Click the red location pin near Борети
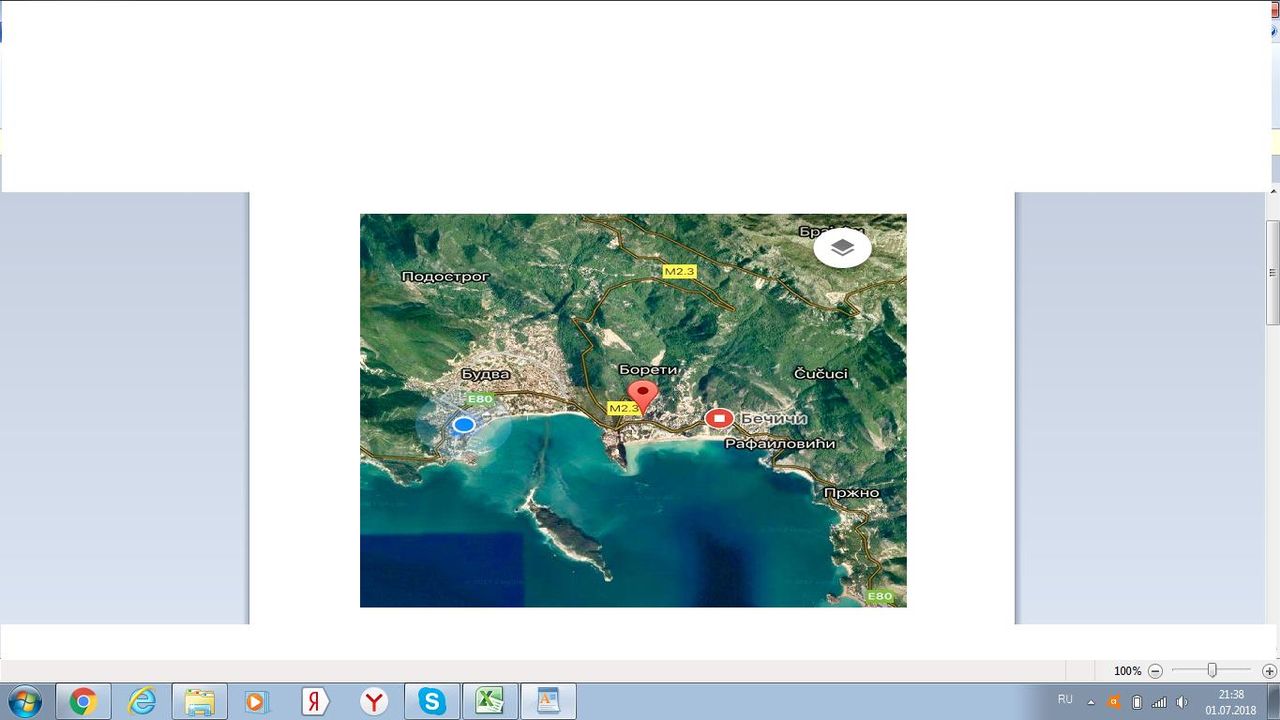Screen dimensions: 1280x720 point(641,394)
